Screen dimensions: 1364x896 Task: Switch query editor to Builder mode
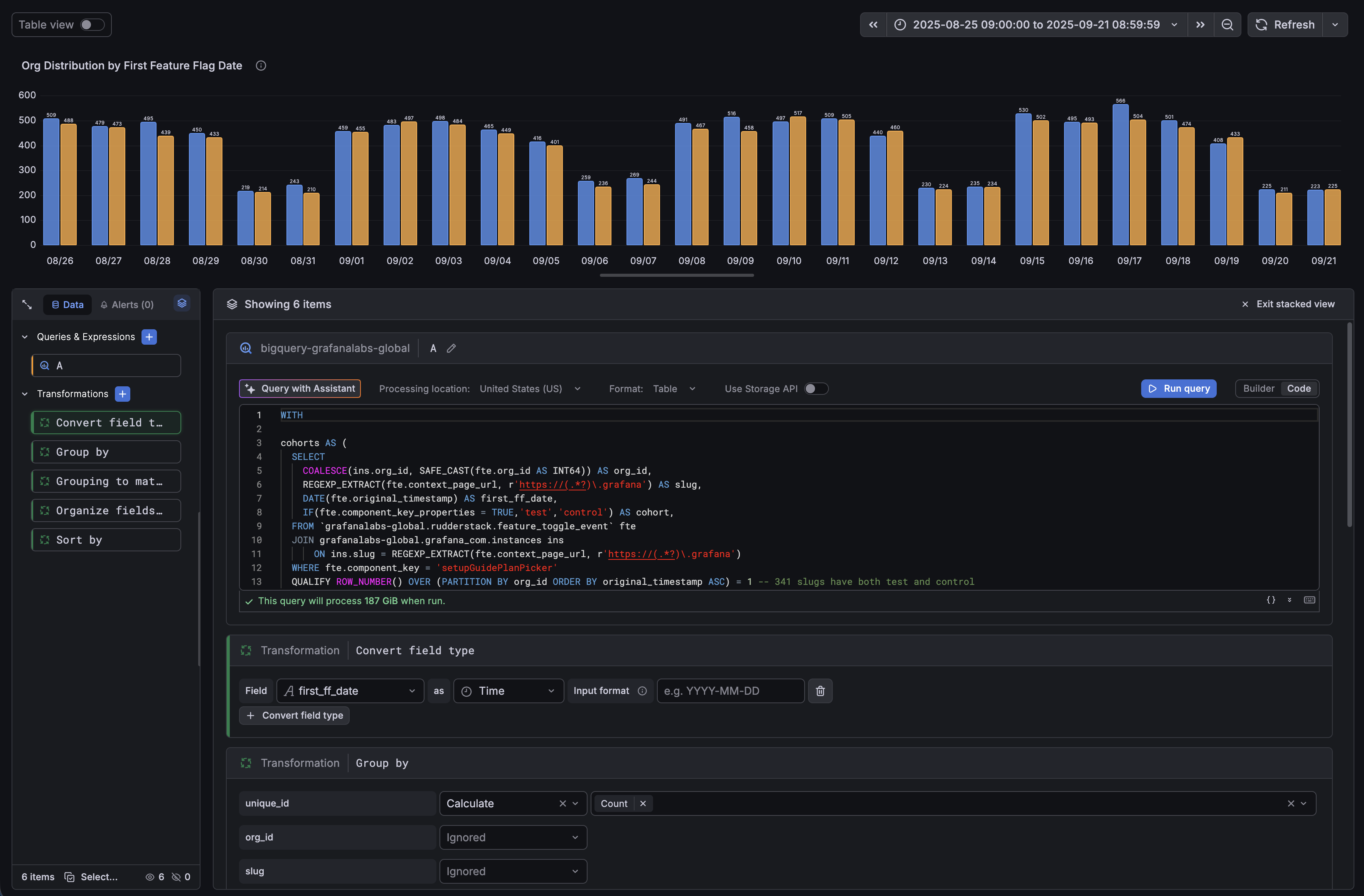pos(1258,389)
